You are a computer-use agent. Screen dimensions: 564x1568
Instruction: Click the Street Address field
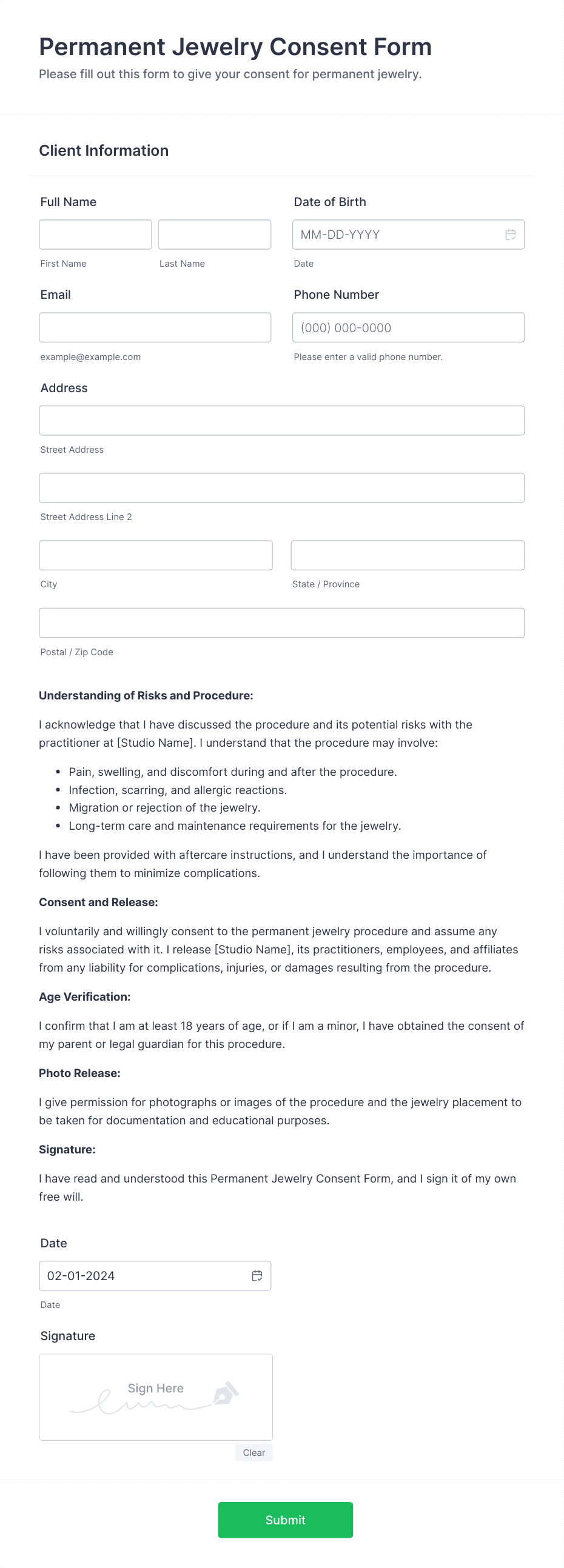click(x=281, y=420)
